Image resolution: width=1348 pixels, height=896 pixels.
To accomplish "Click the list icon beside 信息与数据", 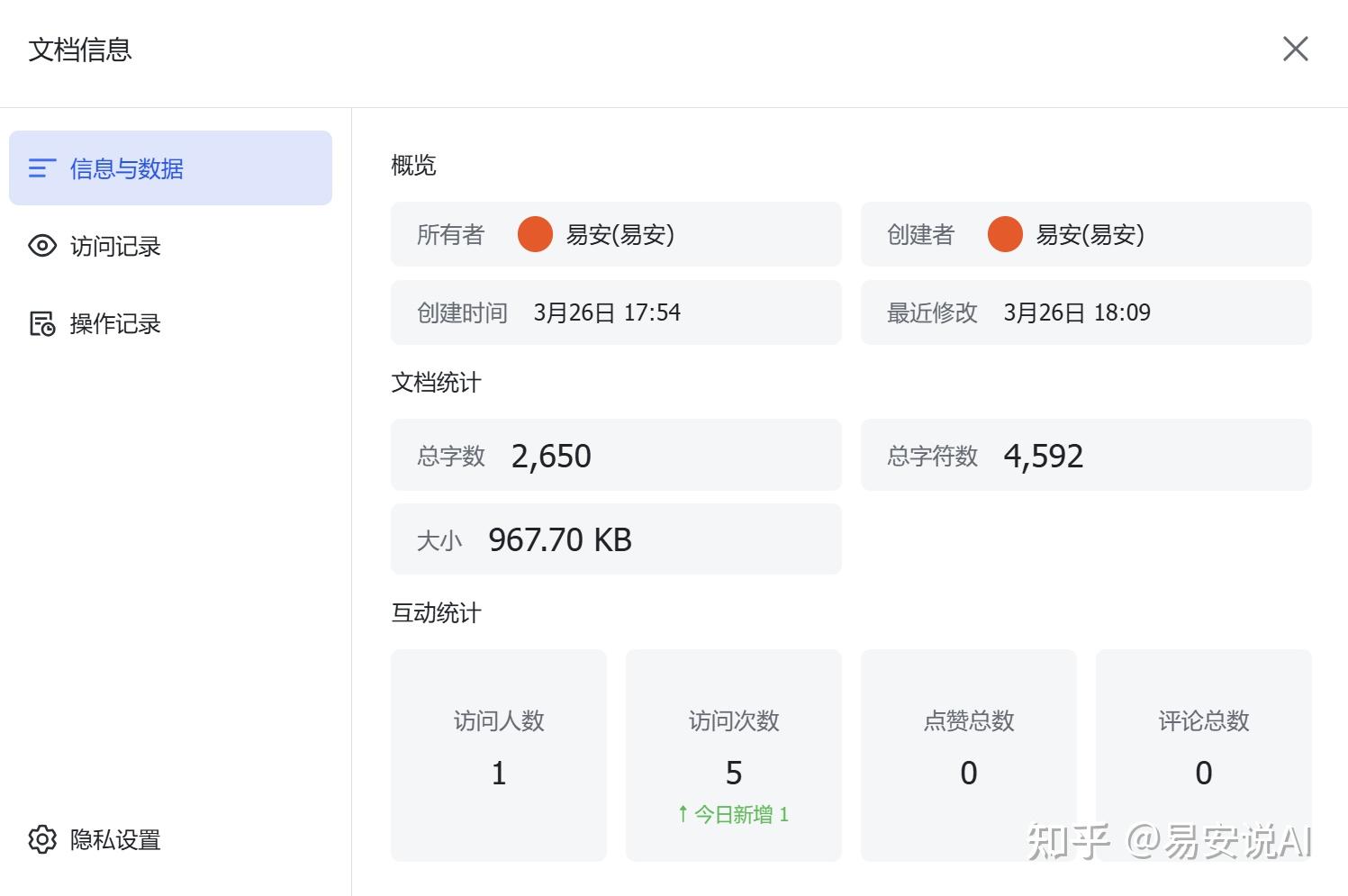I will point(42,168).
